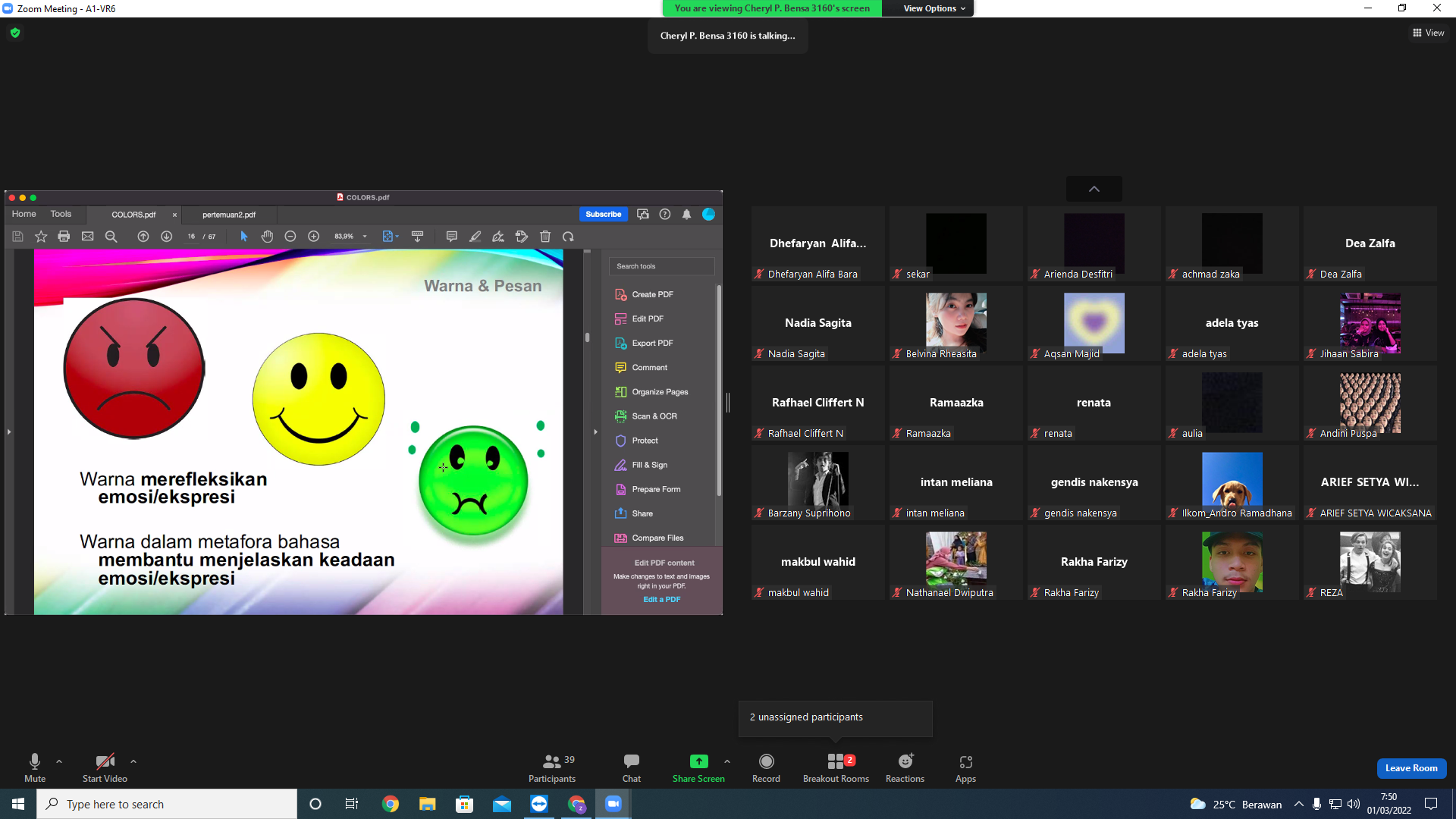Click the Leave Room button
The height and width of the screenshot is (819, 1456).
point(1411,768)
